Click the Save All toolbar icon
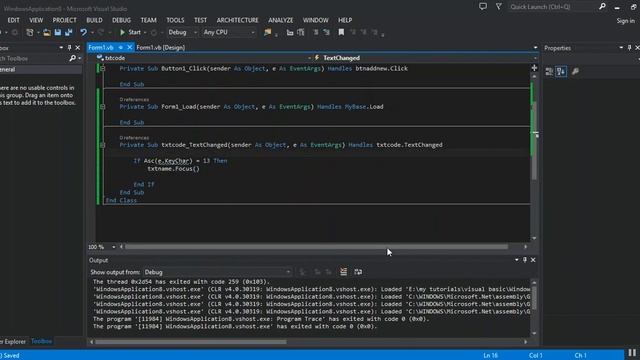 click(x=69, y=32)
